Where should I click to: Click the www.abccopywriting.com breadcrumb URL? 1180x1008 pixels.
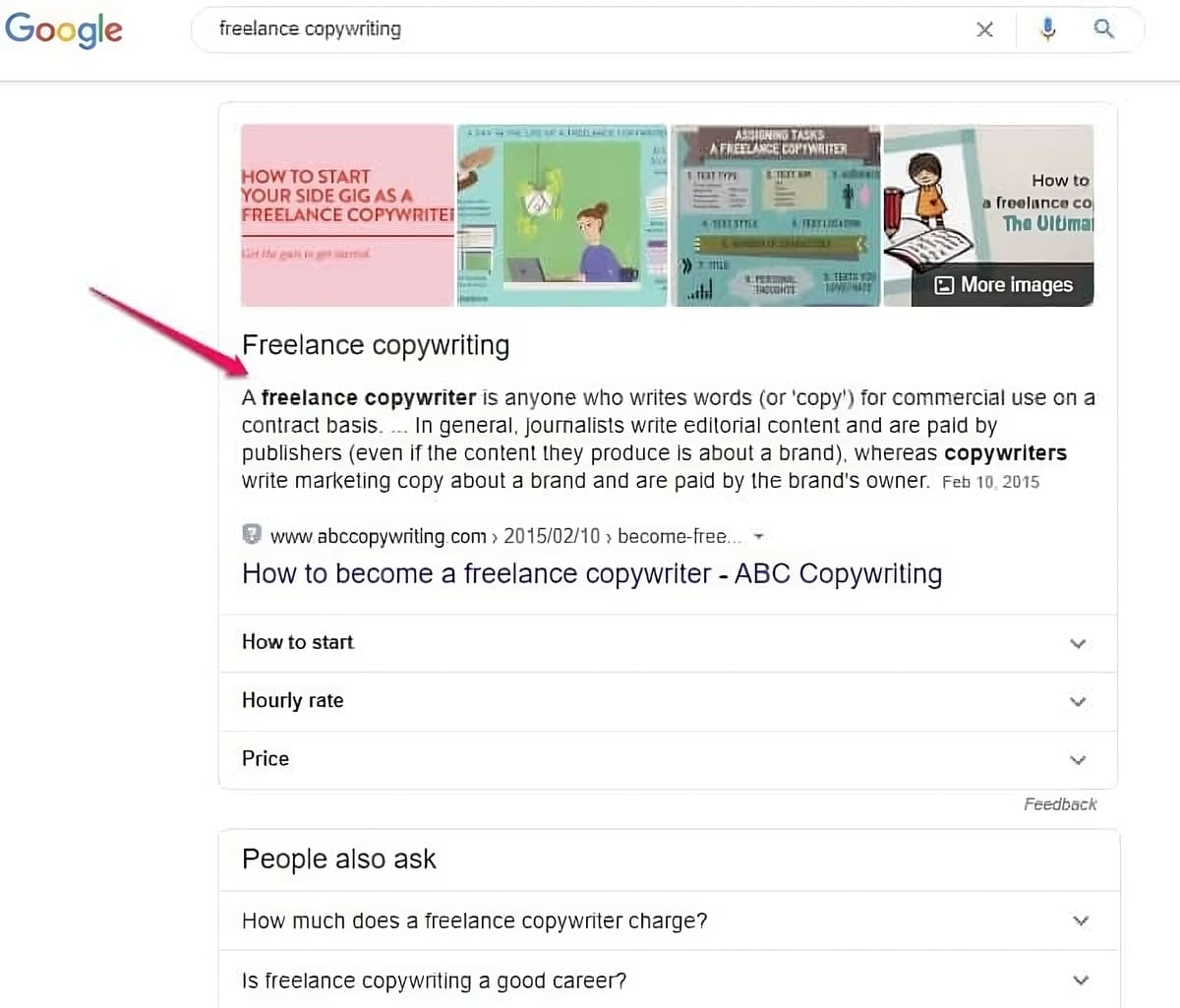[x=378, y=536]
